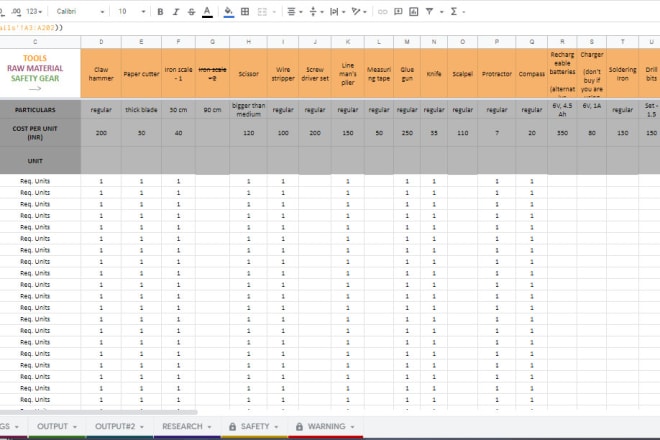The width and height of the screenshot is (660, 440).
Task: Open text wrapping options
Action: (338, 12)
